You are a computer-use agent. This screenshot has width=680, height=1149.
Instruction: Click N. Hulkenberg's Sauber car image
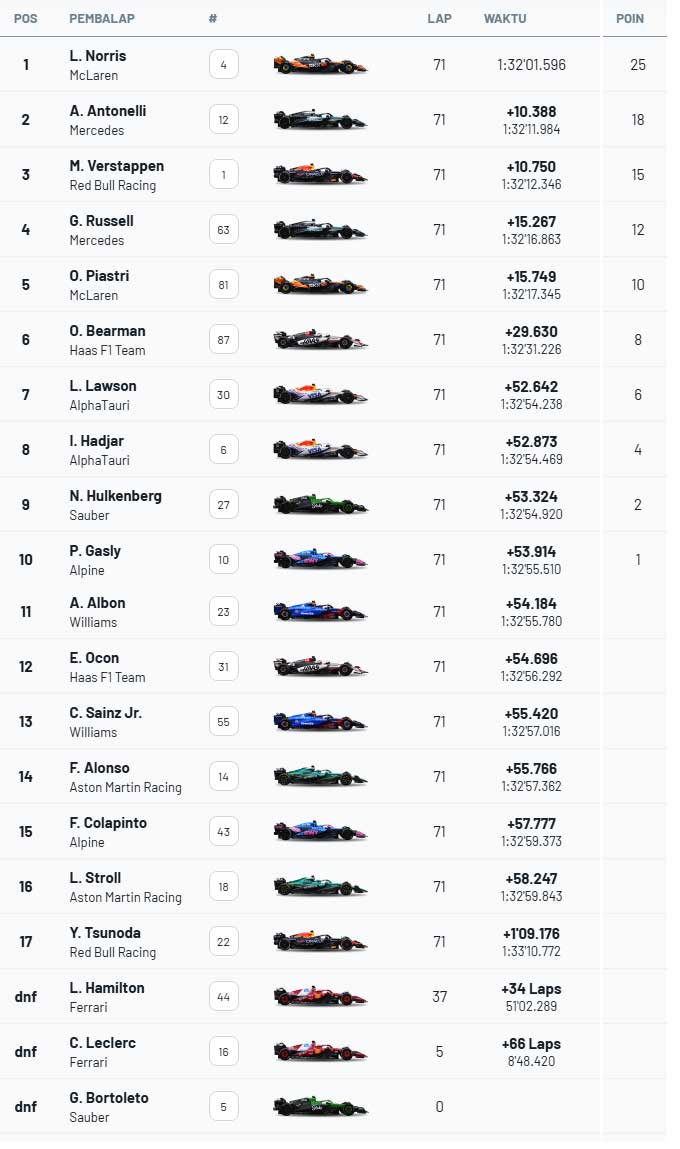click(x=320, y=505)
